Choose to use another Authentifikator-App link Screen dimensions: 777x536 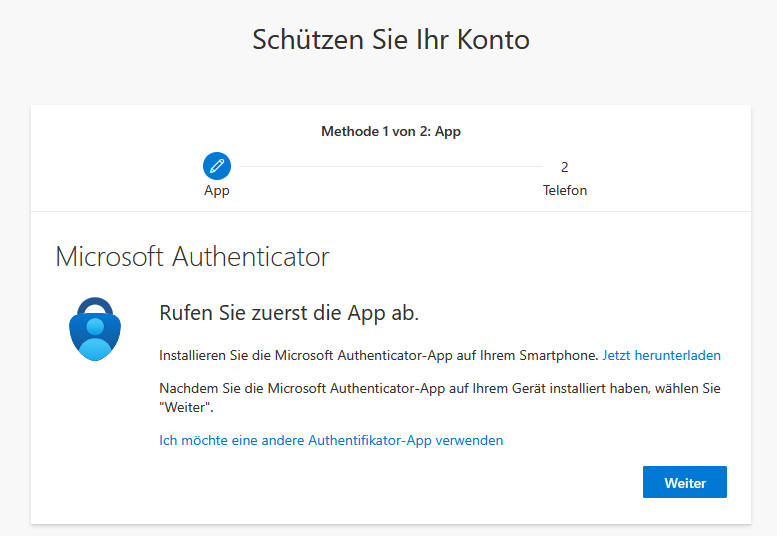[x=331, y=440]
